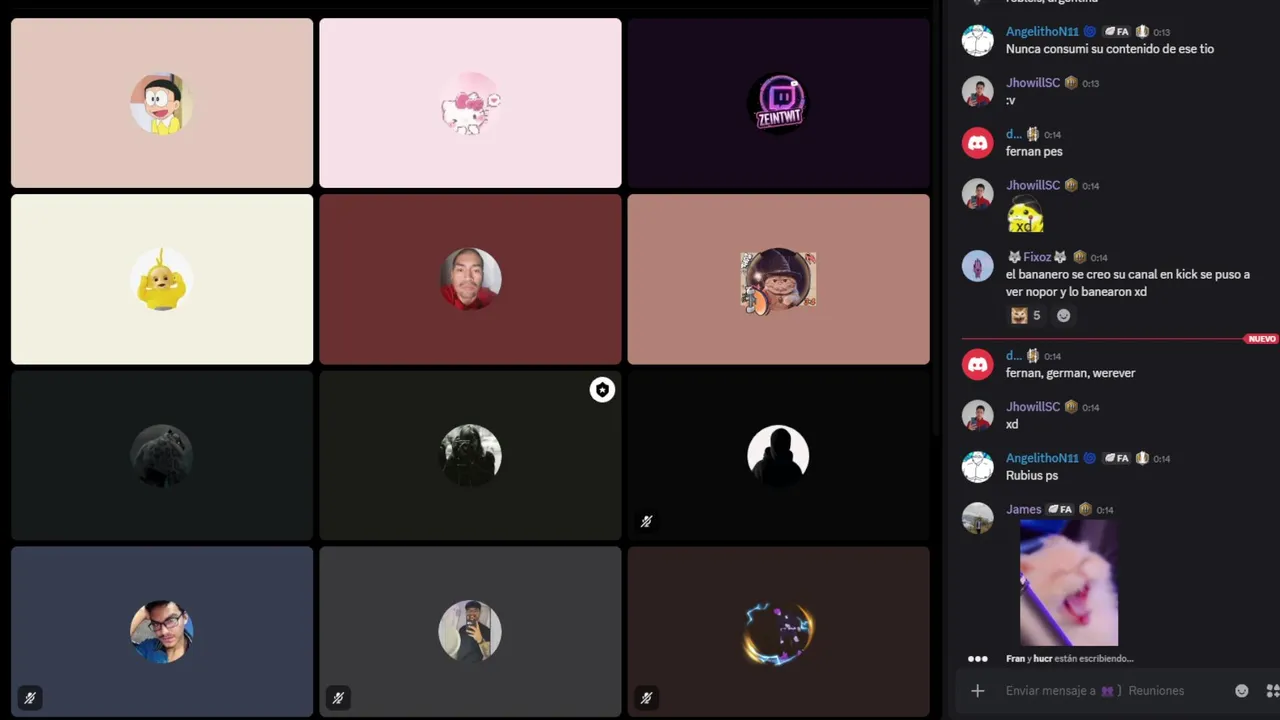Open JhowillSC profile on ':v' message
This screenshot has width=1280, height=720.
[x=1033, y=83]
